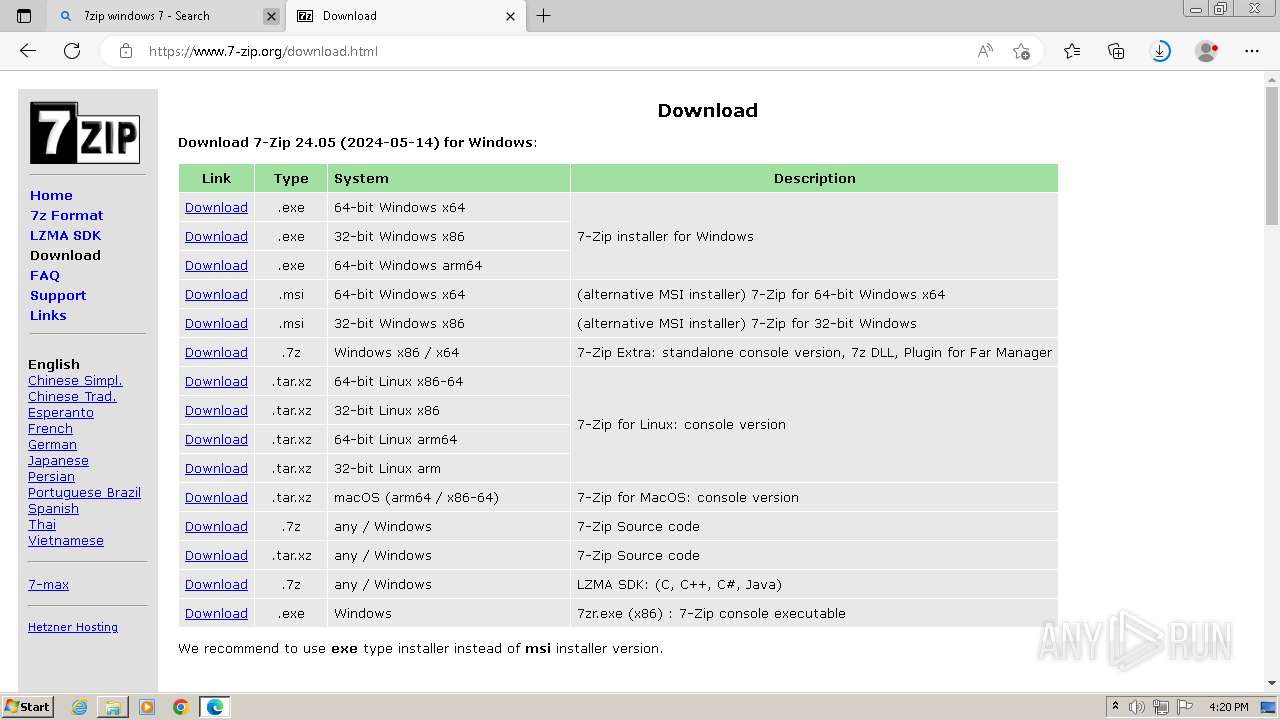
Task: Open LZMA SDK sidebar link
Action: point(65,235)
